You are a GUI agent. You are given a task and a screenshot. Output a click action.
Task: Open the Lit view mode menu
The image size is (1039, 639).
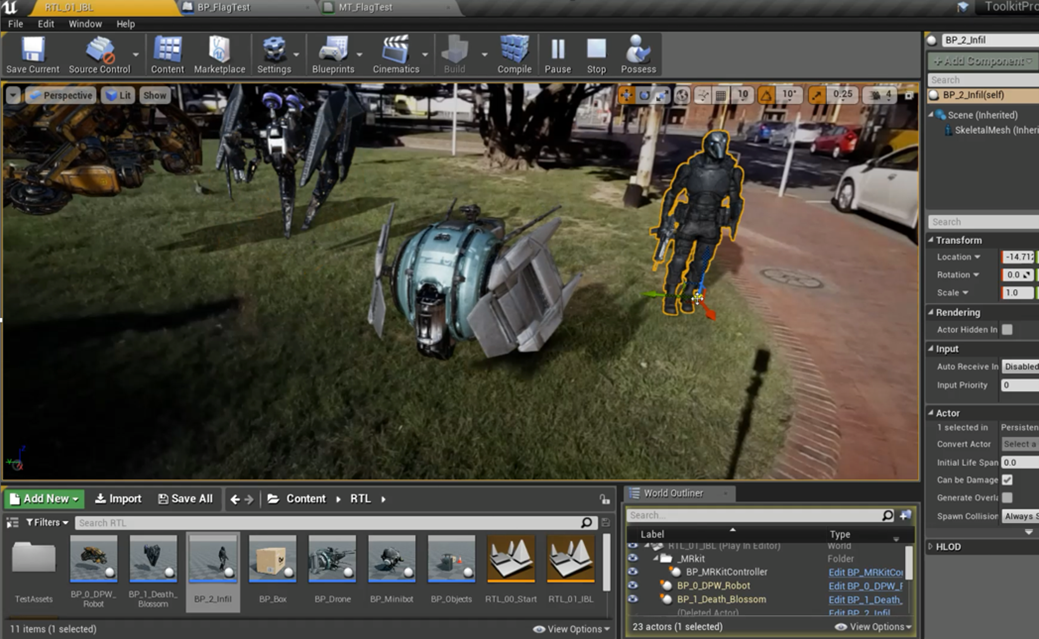click(119, 95)
